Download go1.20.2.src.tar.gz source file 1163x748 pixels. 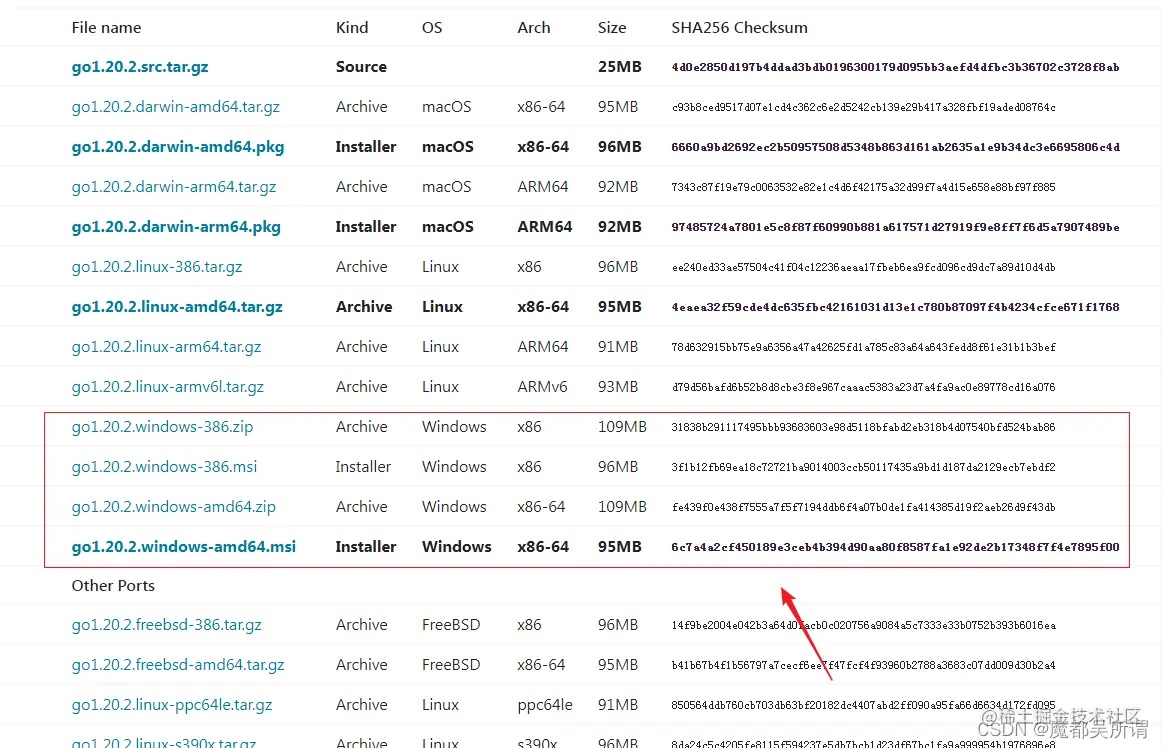click(x=139, y=67)
